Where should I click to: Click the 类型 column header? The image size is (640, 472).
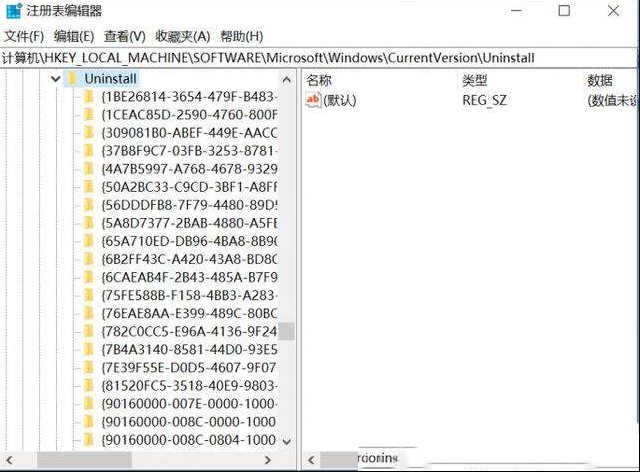point(475,80)
